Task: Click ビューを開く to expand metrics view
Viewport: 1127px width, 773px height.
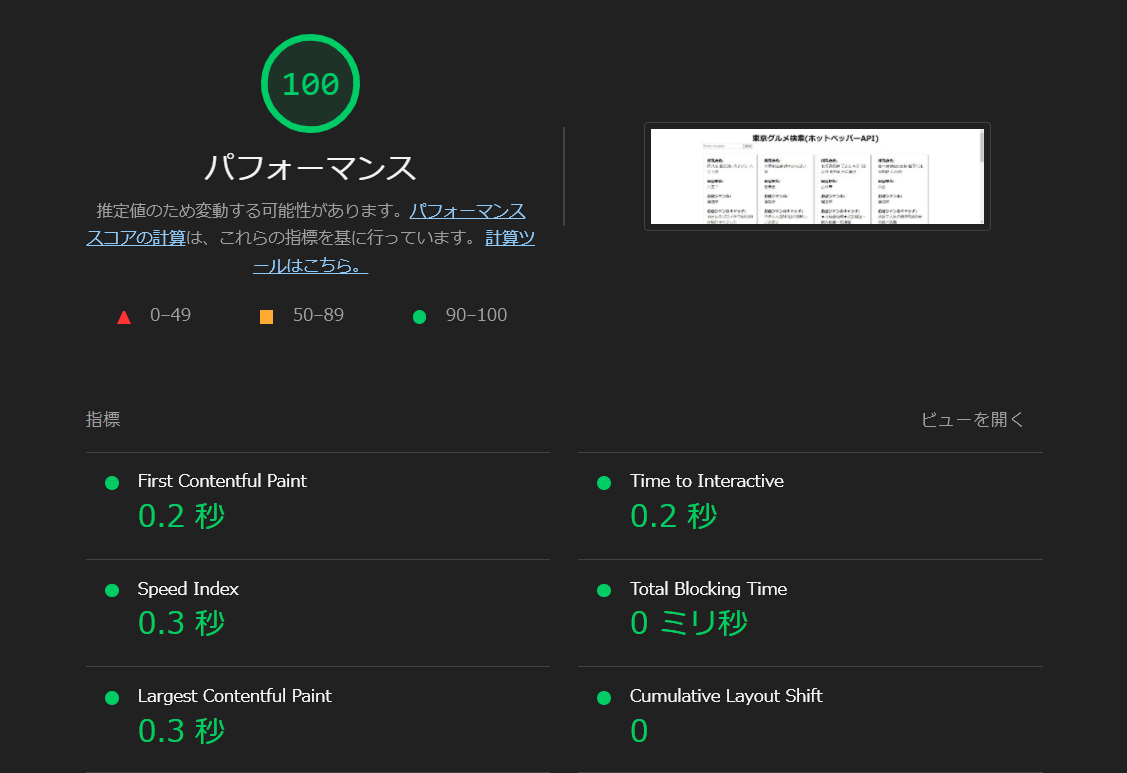Action: (x=972, y=419)
